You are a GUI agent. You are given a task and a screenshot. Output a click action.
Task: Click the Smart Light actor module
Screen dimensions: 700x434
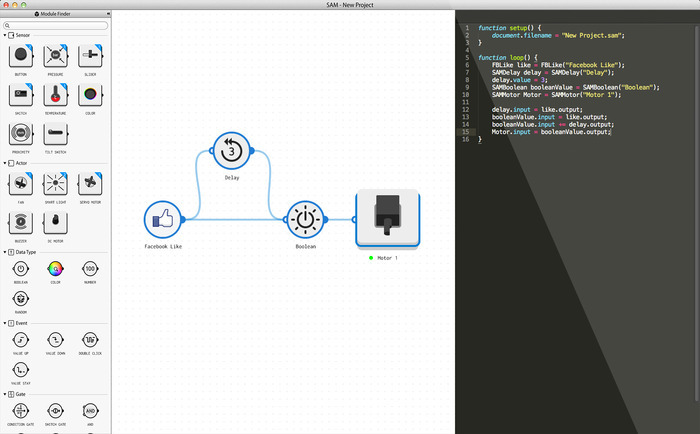[x=56, y=183]
